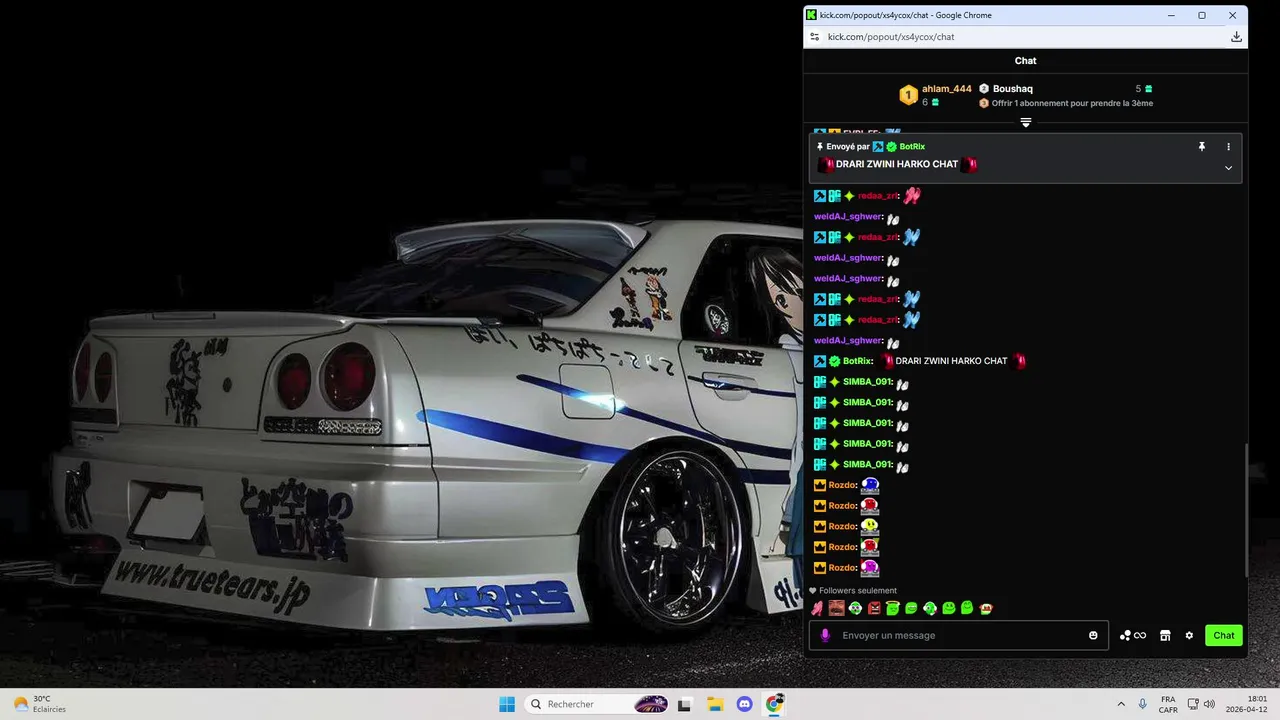Open the system volume control

click(1210, 704)
